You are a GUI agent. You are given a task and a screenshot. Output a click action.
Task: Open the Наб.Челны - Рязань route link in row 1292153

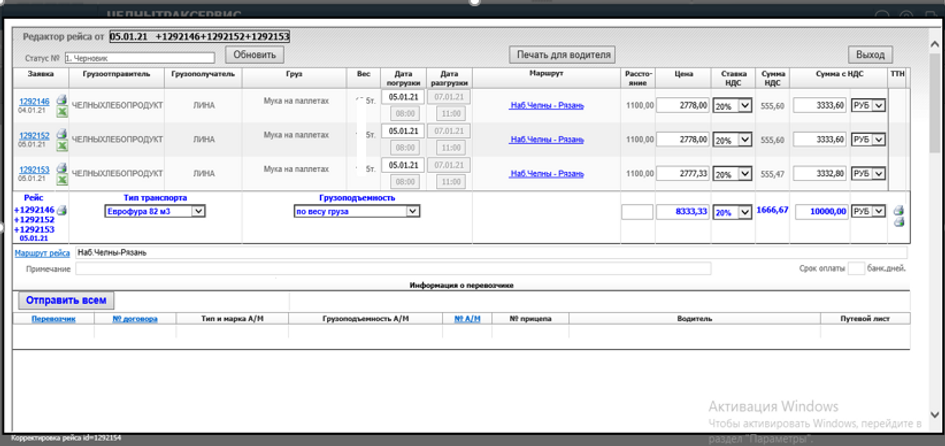tap(546, 174)
